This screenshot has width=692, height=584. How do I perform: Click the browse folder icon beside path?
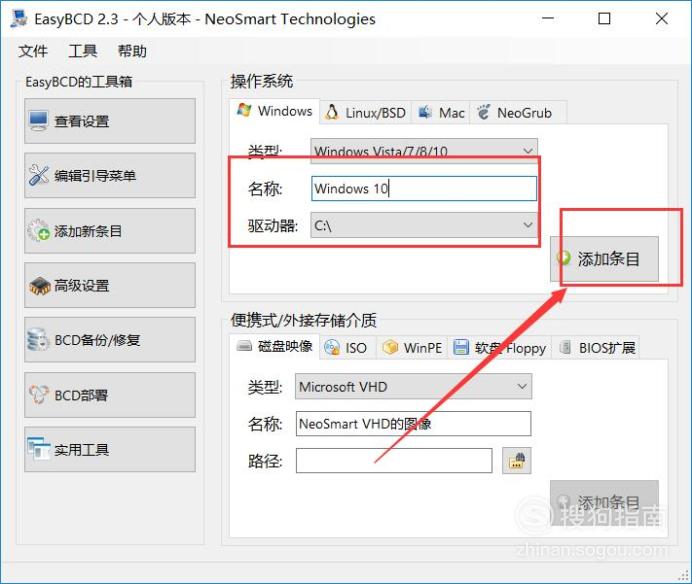pyautogui.click(x=517, y=461)
